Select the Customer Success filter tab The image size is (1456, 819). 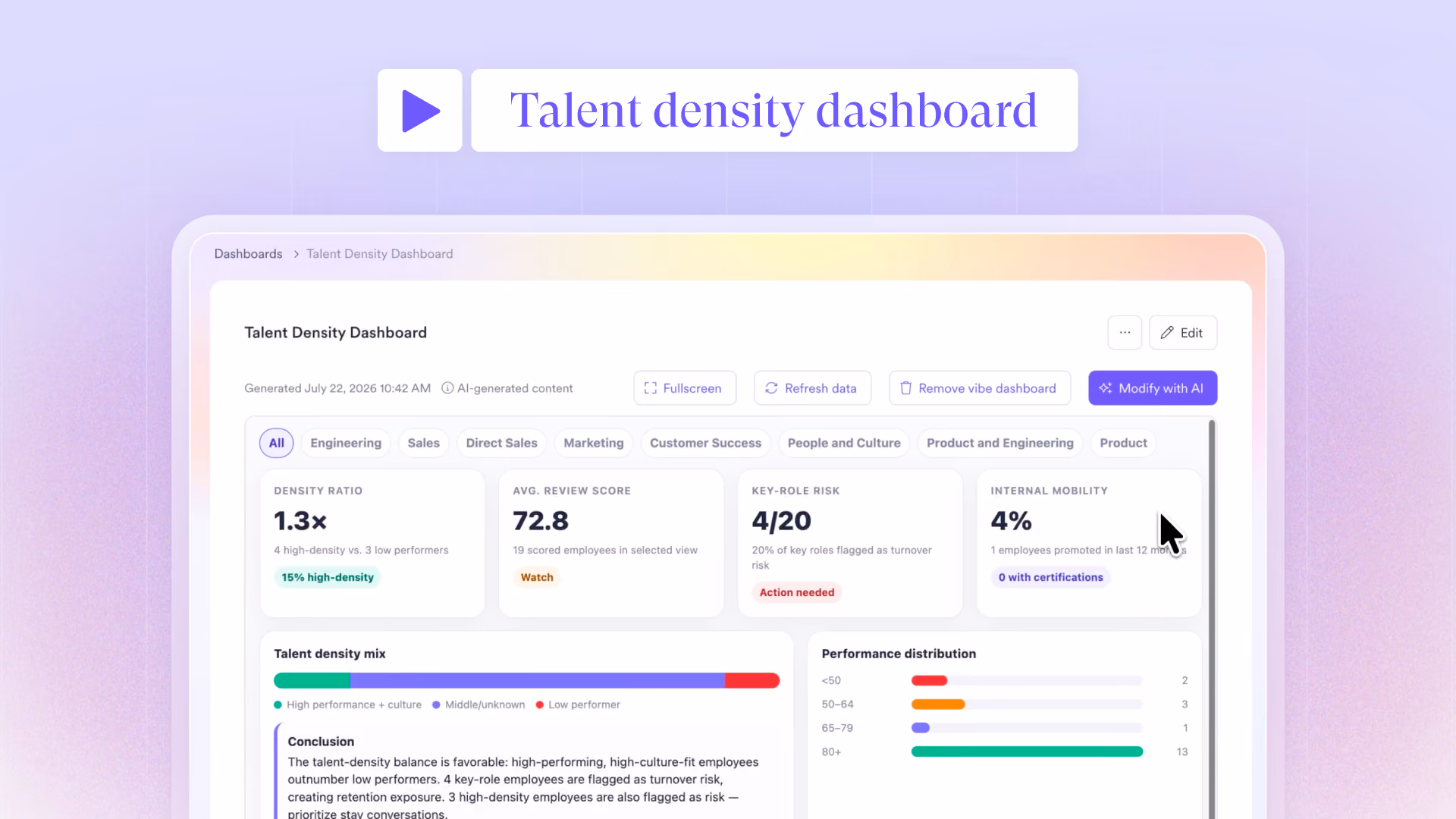coord(705,443)
